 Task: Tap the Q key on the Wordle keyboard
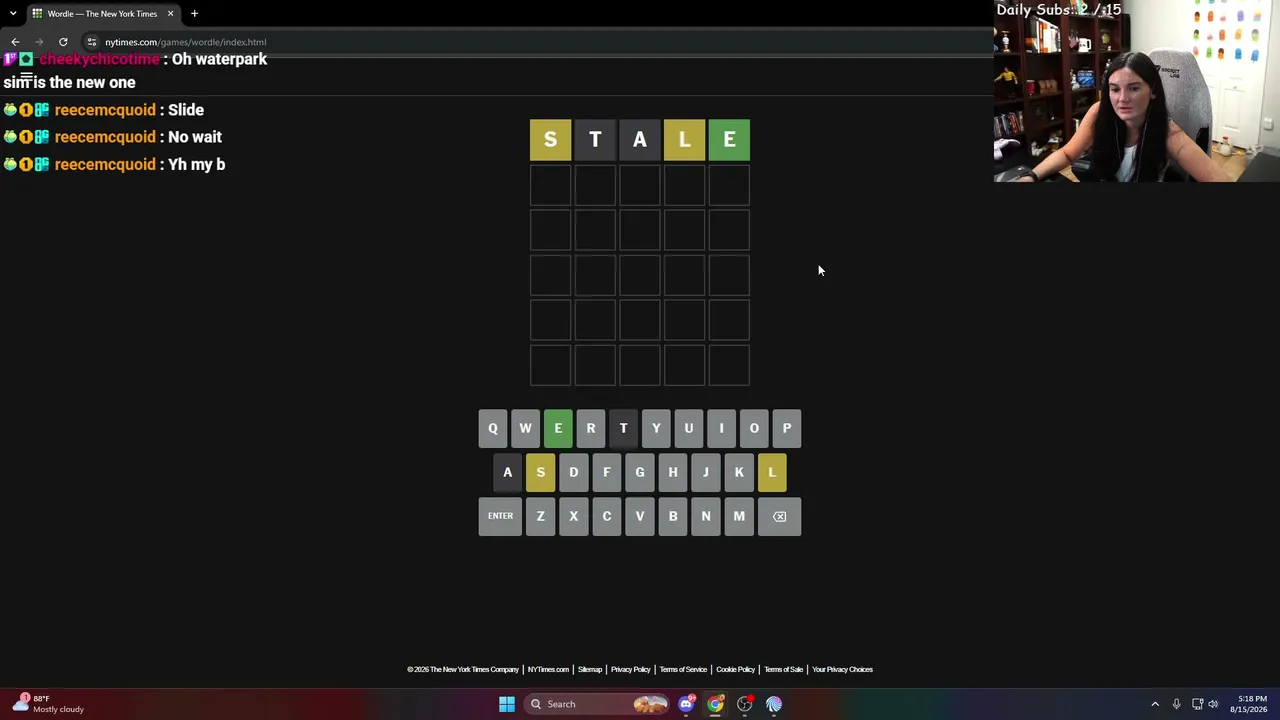492,428
